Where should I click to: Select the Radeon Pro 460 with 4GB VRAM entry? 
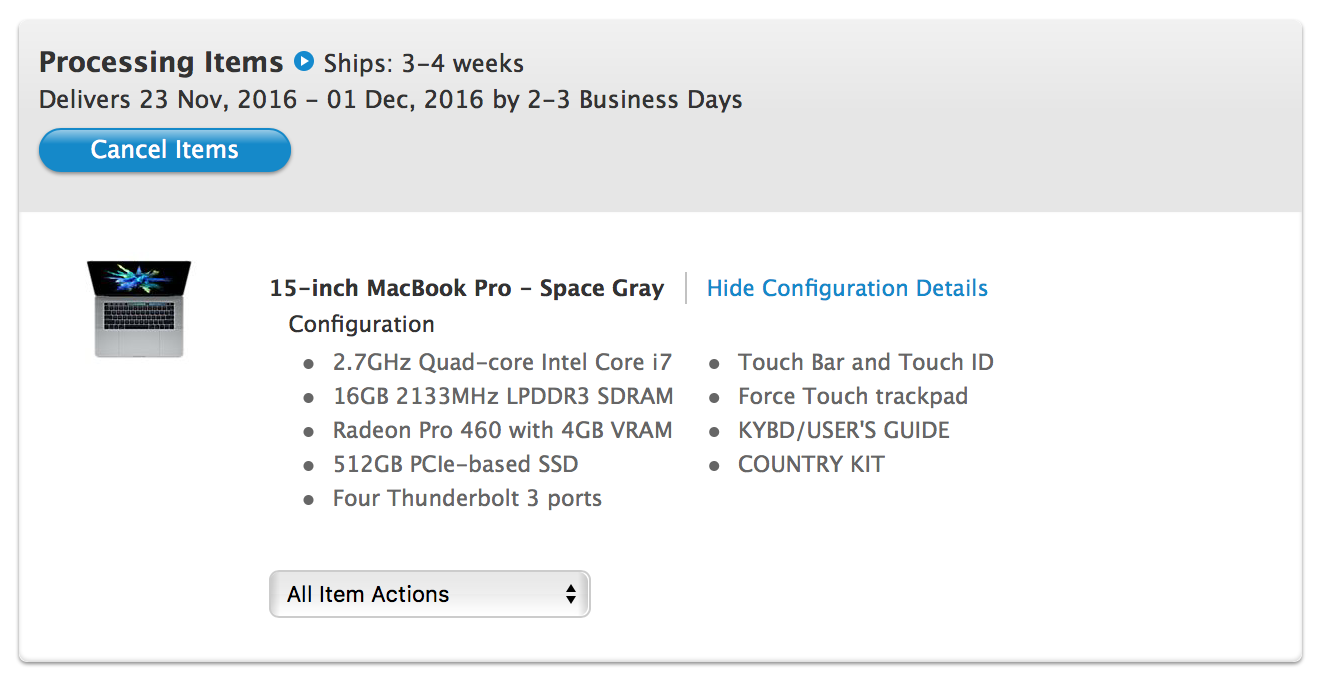pyautogui.click(x=502, y=430)
